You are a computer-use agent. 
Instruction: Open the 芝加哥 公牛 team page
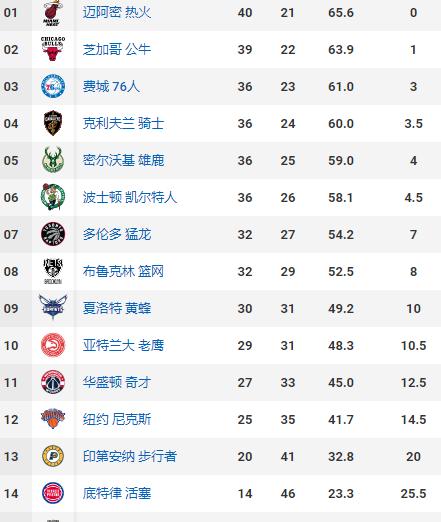pyautogui.click(x=117, y=50)
